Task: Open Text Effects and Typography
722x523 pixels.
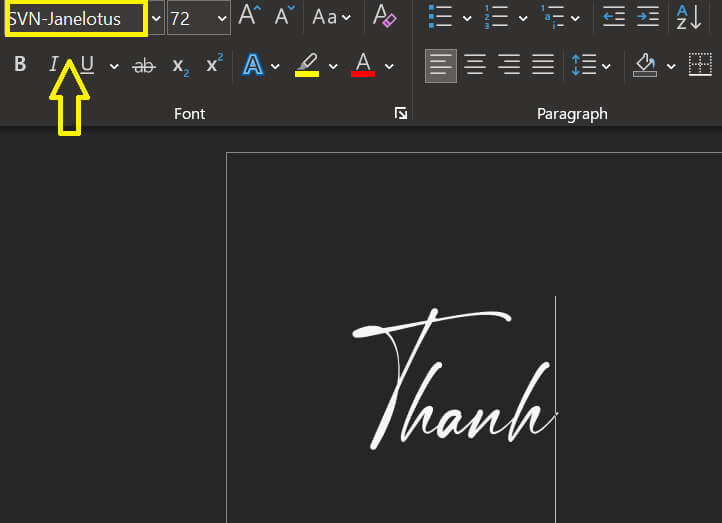Action: [254, 66]
